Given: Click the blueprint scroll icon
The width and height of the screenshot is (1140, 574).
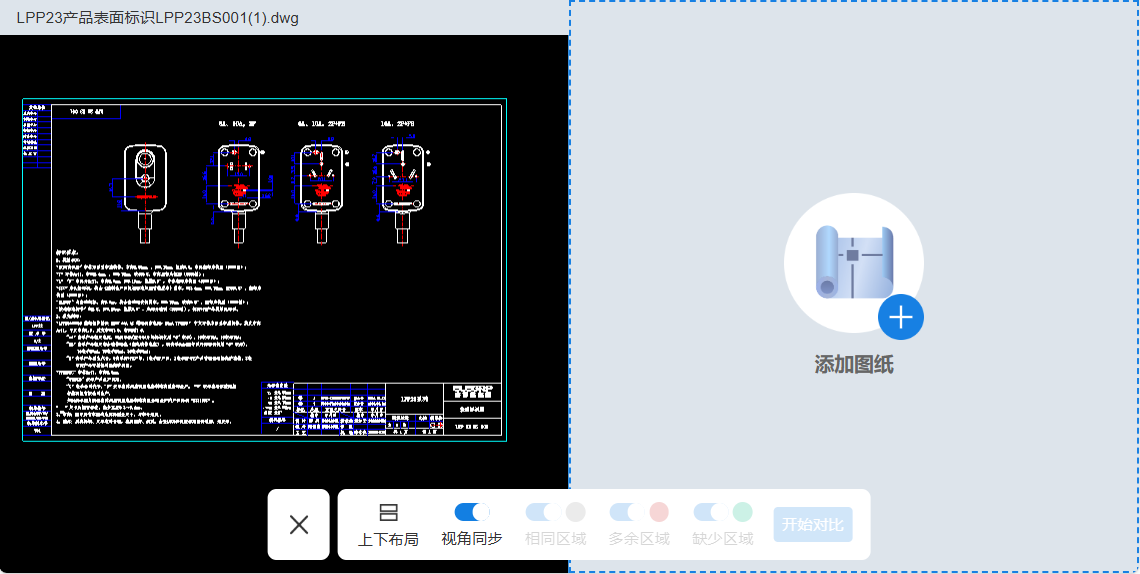Looking at the screenshot, I should pos(852,262).
